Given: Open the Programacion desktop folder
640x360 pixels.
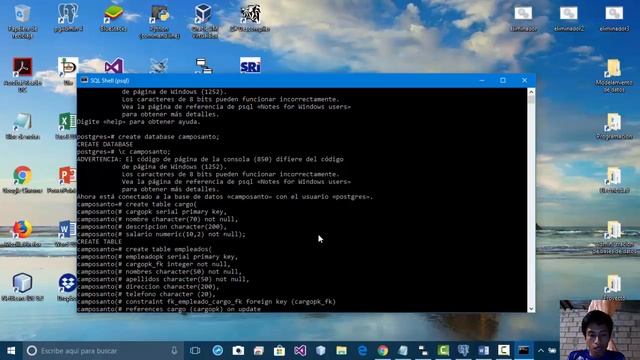Looking at the screenshot, I should click(614, 126).
